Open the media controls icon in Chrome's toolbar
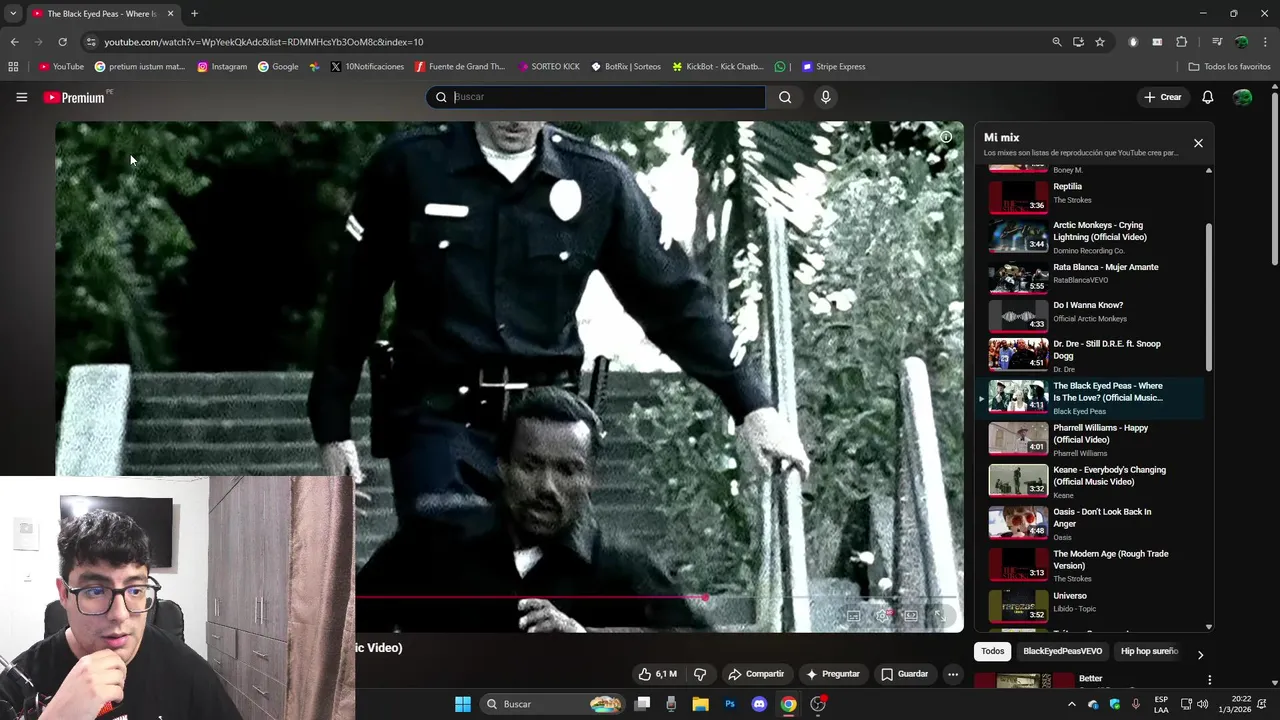The image size is (1280, 720). [1217, 42]
